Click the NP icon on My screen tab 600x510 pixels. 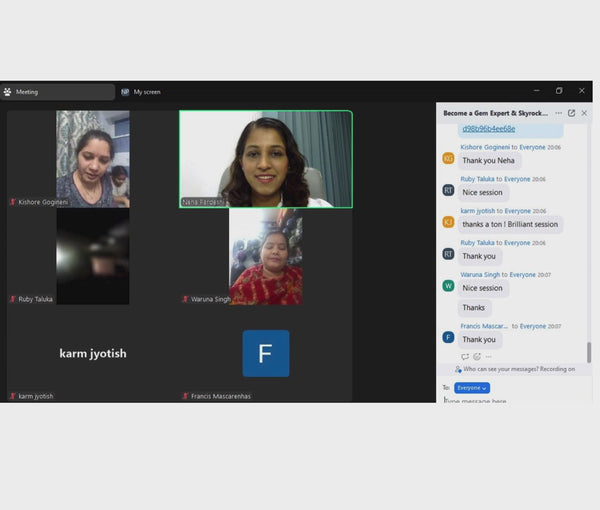(125, 92)
